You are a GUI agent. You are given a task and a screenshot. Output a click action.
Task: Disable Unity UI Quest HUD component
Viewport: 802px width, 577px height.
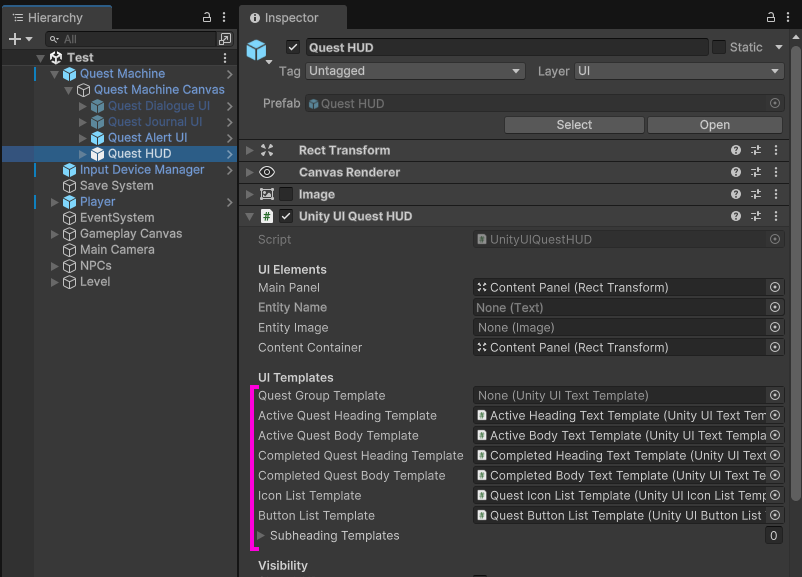pos(286,216)
